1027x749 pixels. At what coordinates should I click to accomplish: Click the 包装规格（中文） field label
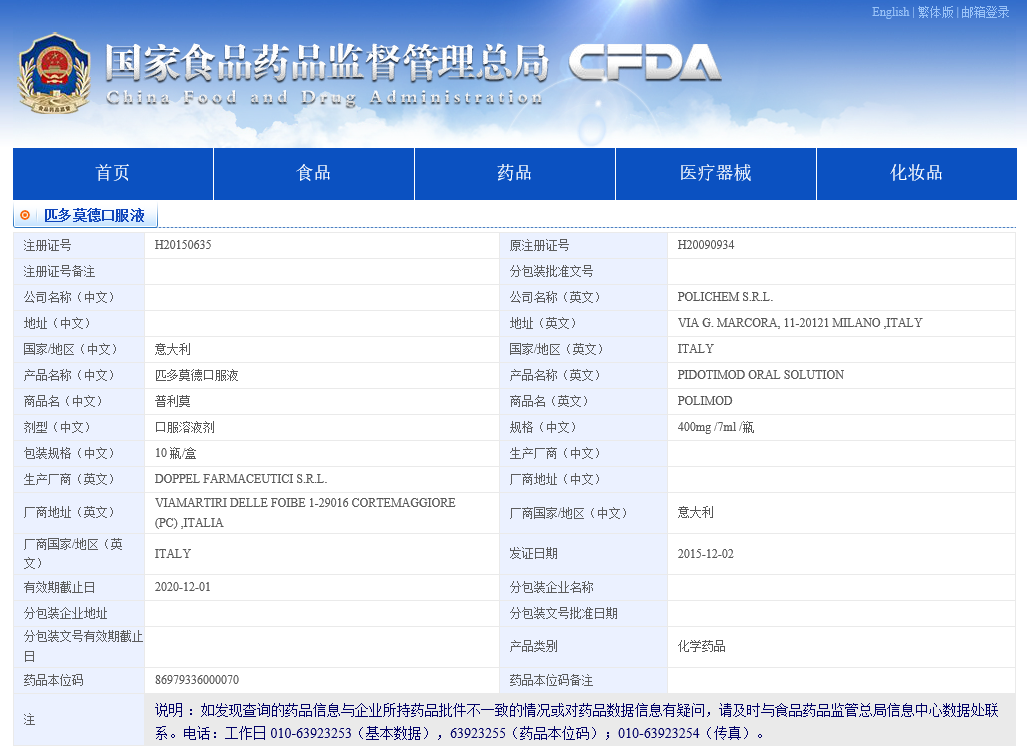[69, 453]
